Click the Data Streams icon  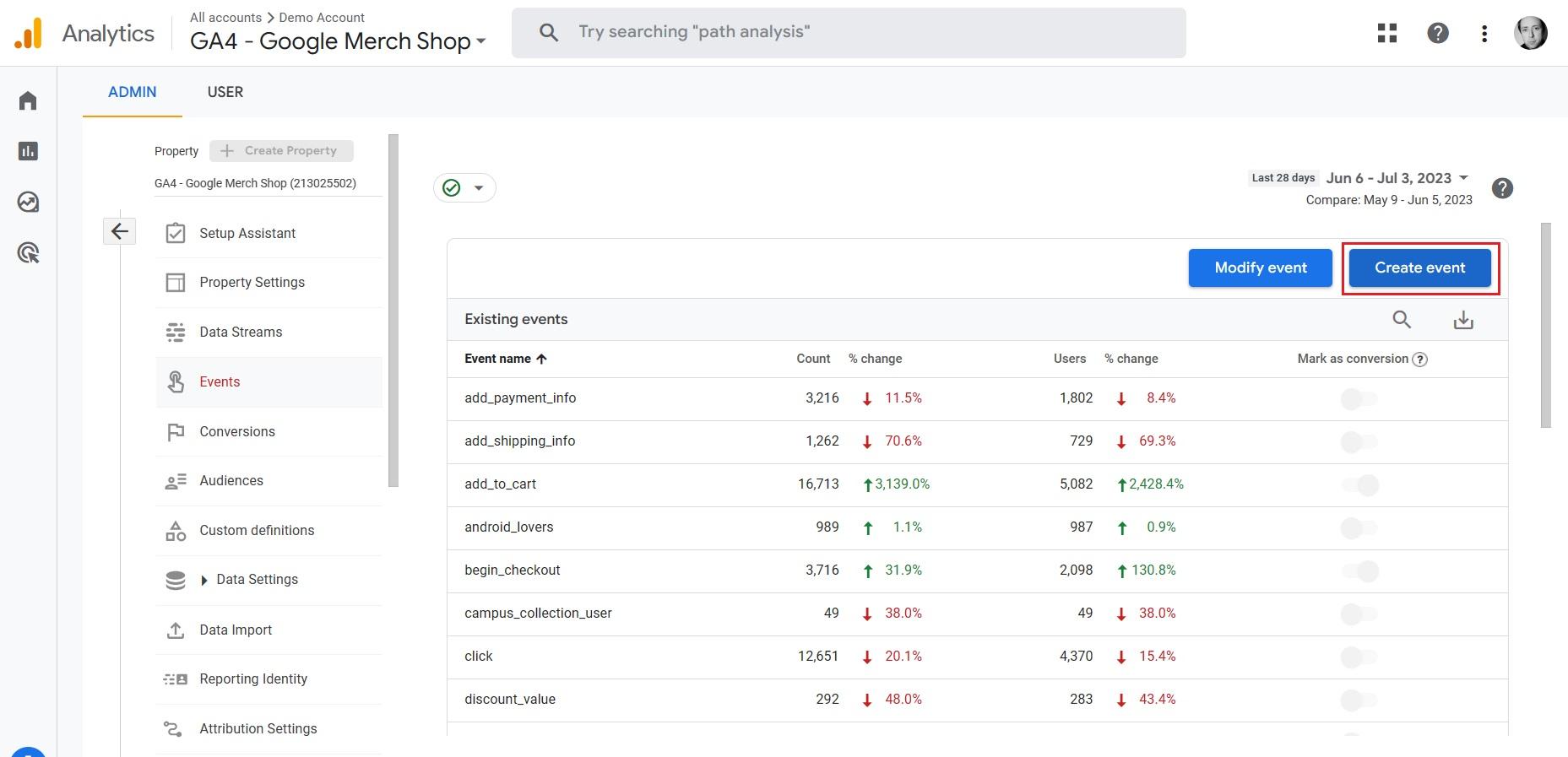pyautogui.click(x=176, y=333)
